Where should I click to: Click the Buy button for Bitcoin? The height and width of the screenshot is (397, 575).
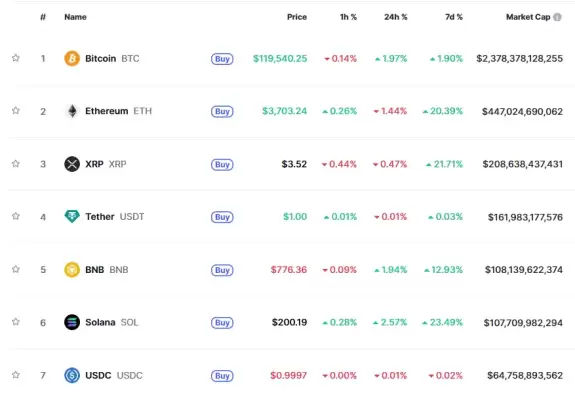(222, 59)
